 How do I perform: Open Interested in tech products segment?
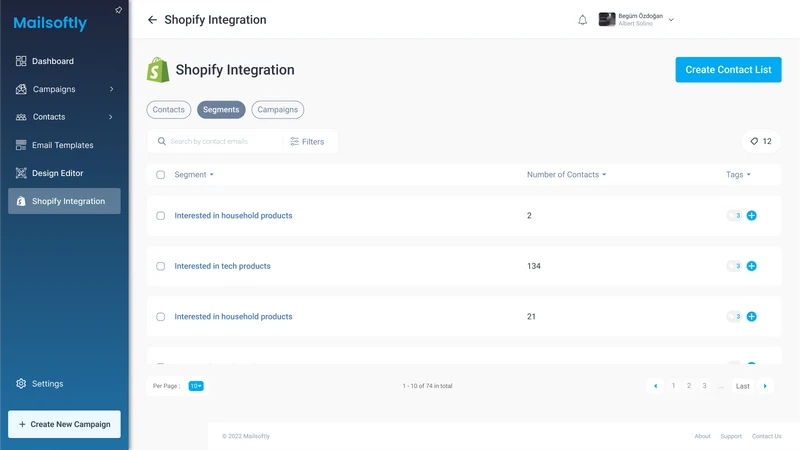tap(222, 266)
